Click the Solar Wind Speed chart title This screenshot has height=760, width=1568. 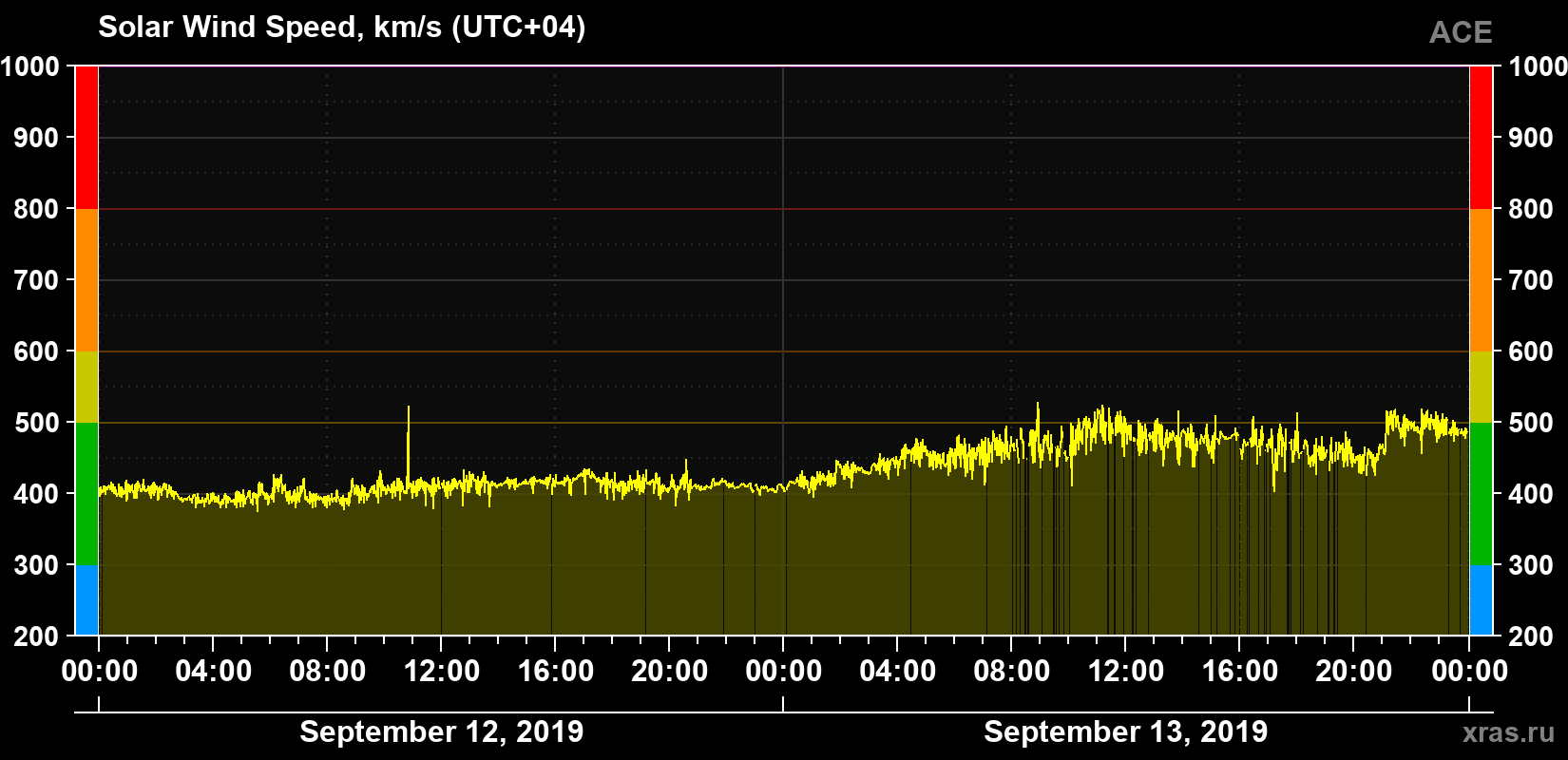click(342, 28)
